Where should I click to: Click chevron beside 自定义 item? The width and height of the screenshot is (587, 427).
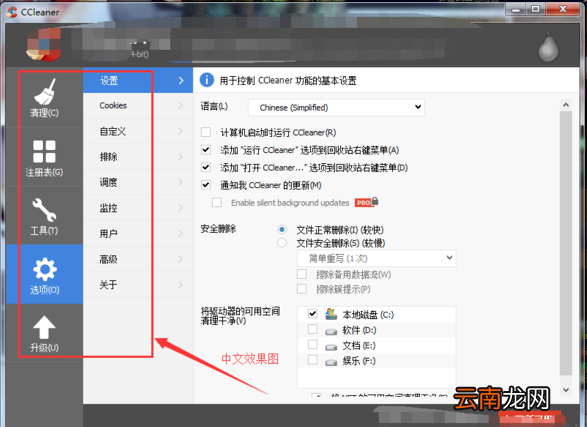tap(180, 131)
